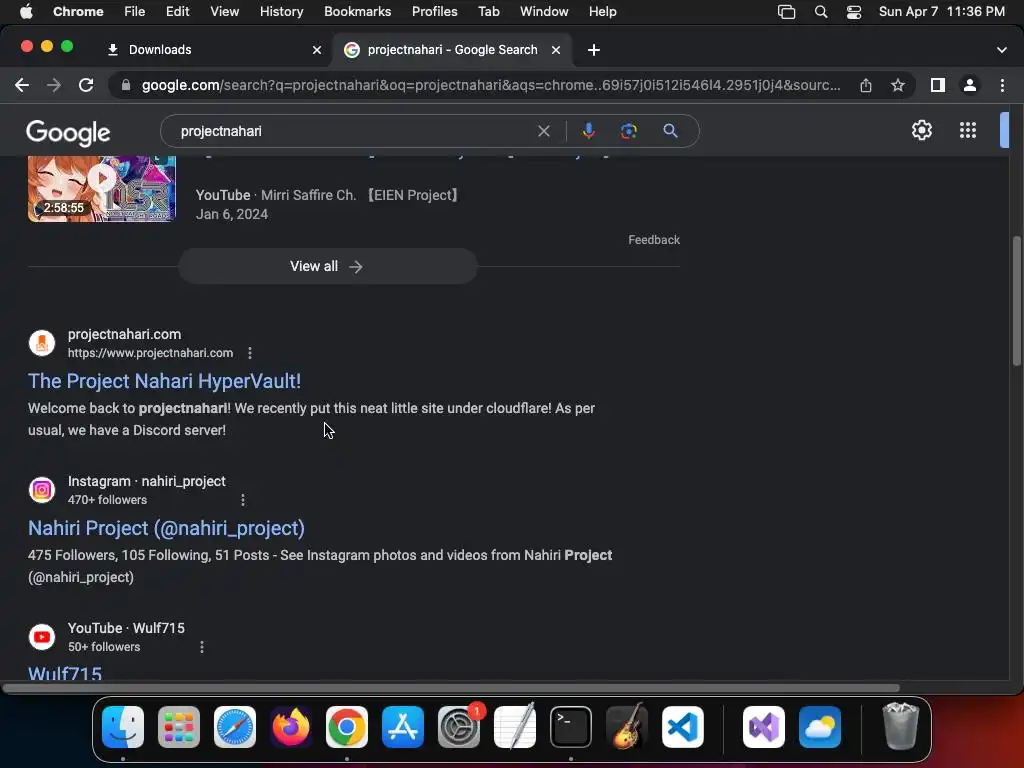Image resolution: width=1024 pixels, height=768 pixels.
Task: Open Terminal from the Dock
Action: pos(571,727)
